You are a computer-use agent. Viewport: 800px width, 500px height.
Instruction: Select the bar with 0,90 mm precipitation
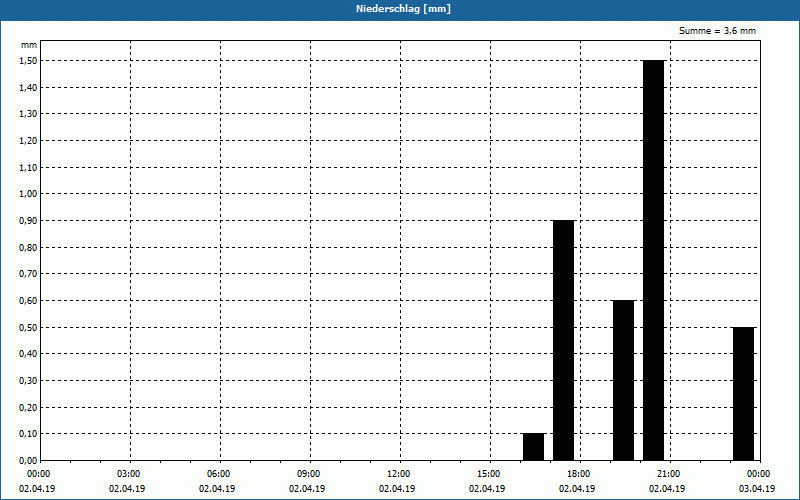pyautogui.click(x=564, y=340)
